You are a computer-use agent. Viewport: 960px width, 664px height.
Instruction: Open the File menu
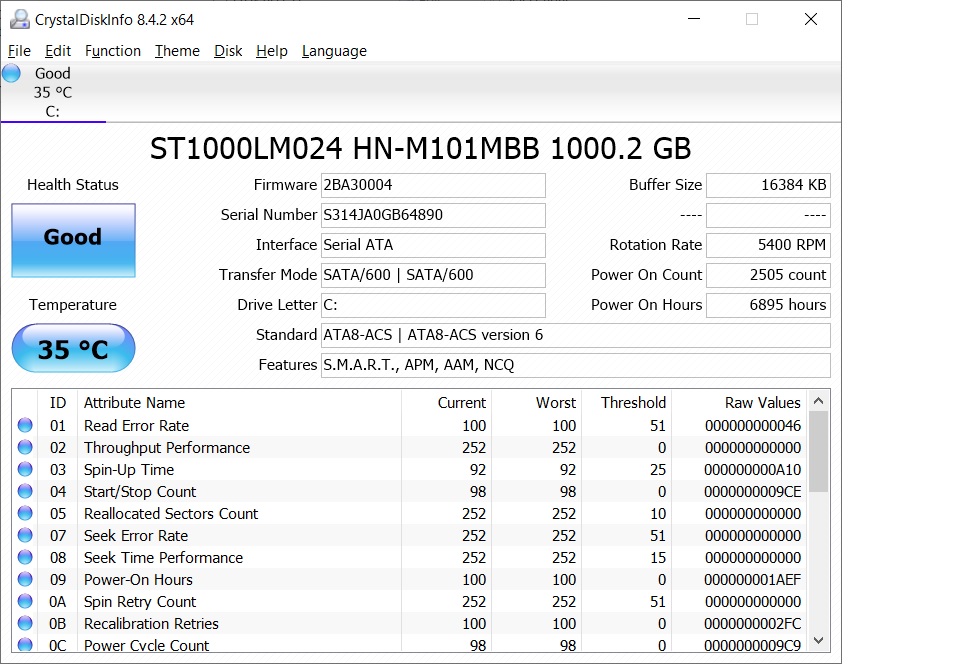19,51
